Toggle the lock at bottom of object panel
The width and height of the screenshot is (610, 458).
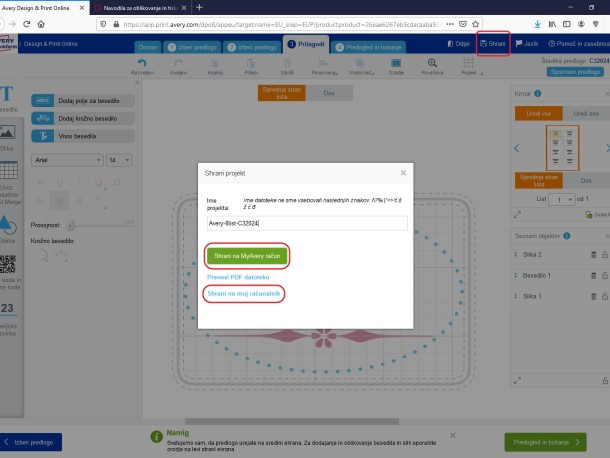tap(605, 381)
